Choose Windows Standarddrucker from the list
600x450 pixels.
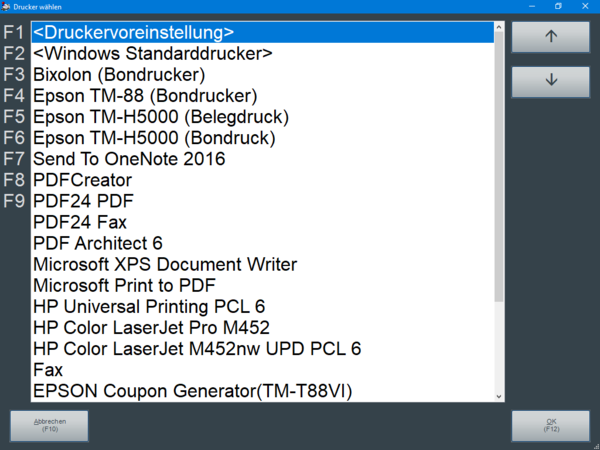[x=152, y=53]
